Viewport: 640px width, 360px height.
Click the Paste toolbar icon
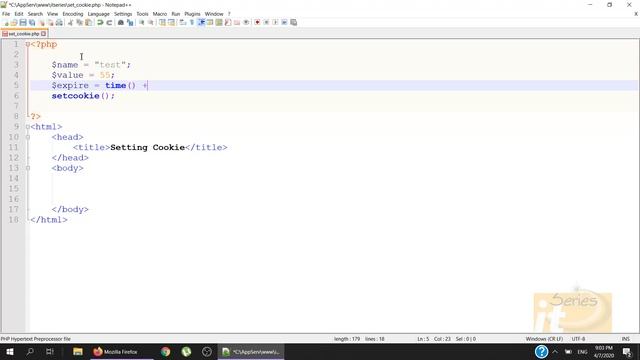point(89,22)
